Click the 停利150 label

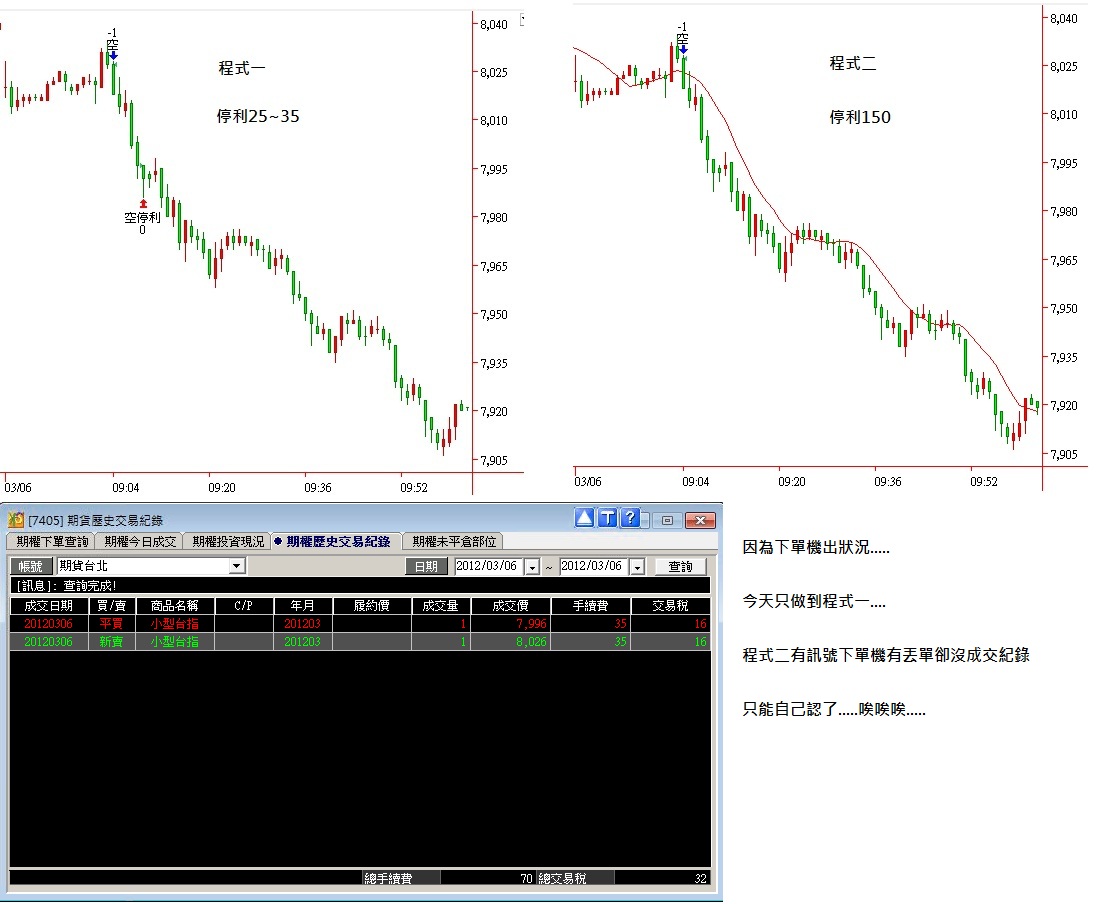click(860, 117)
